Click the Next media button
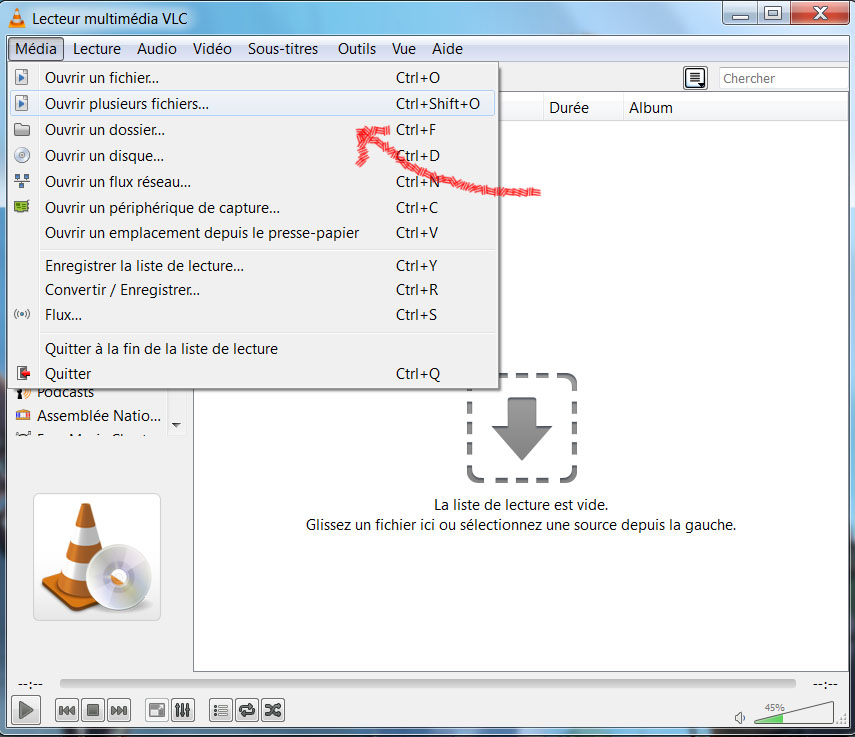This screenshot has width=855, height=737. [x=119, y=710]
